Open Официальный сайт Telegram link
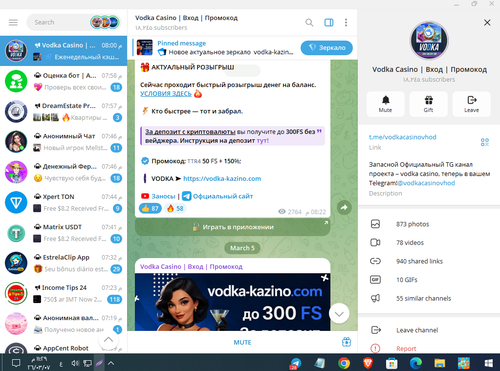The image size is (500, 371). (223, 196)
